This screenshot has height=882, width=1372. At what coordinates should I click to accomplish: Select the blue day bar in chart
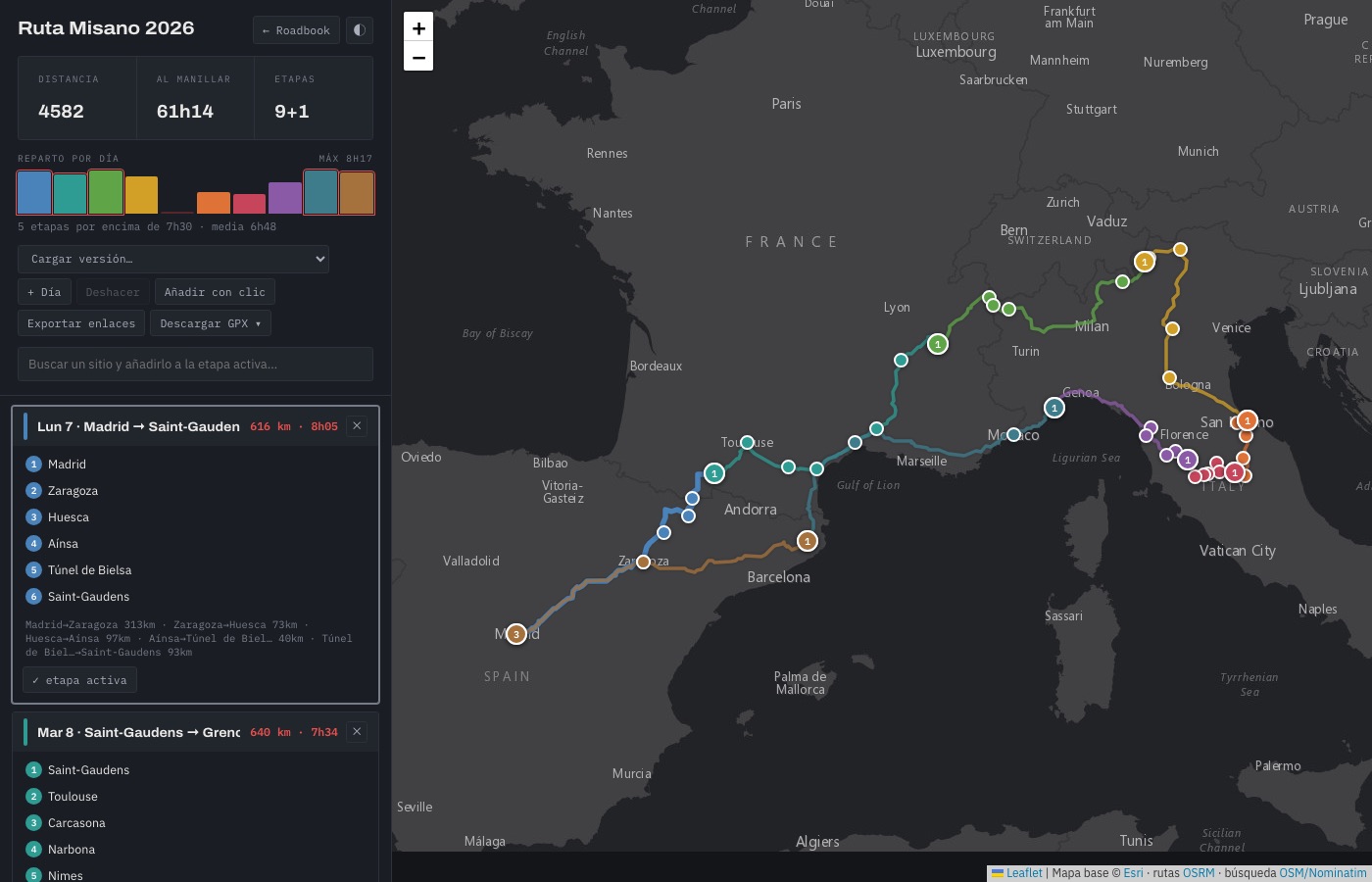pos(34,192)
